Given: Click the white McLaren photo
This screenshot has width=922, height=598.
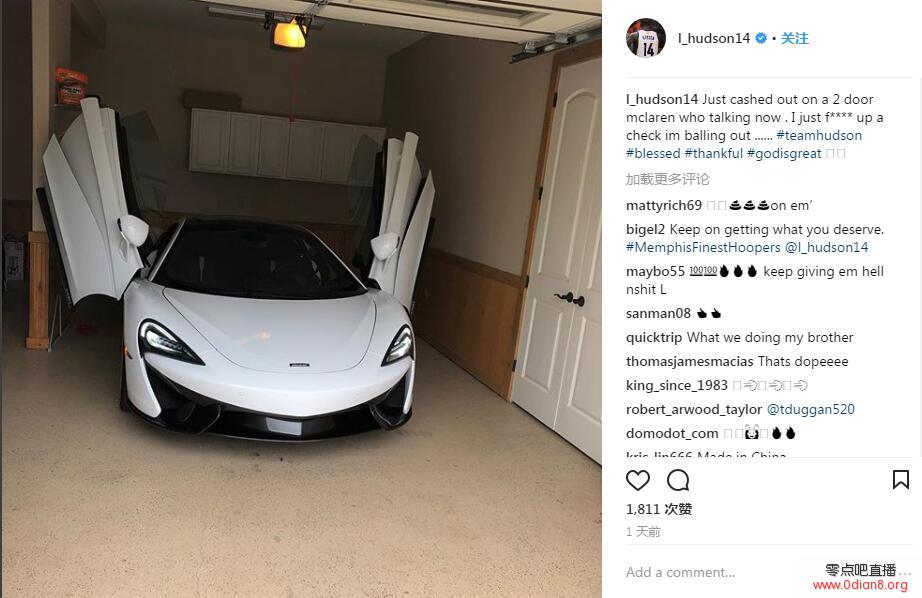Looking at the screenshot, I should 301,299.
